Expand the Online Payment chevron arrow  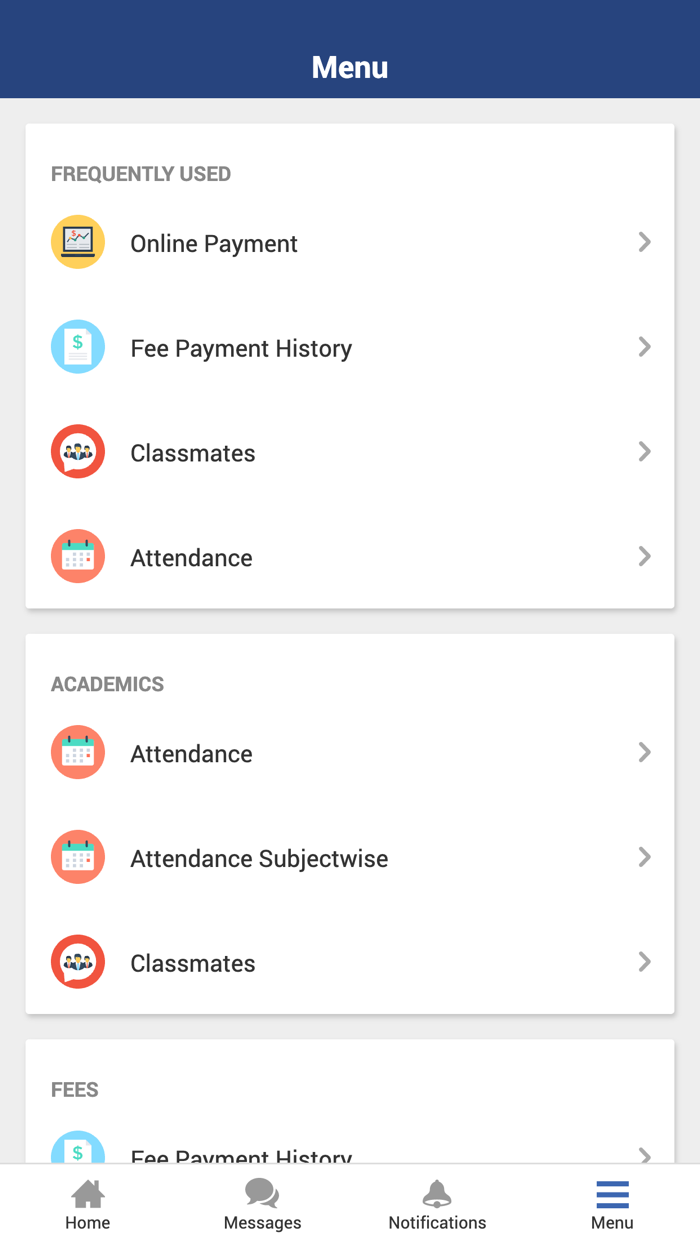[645, 242]
